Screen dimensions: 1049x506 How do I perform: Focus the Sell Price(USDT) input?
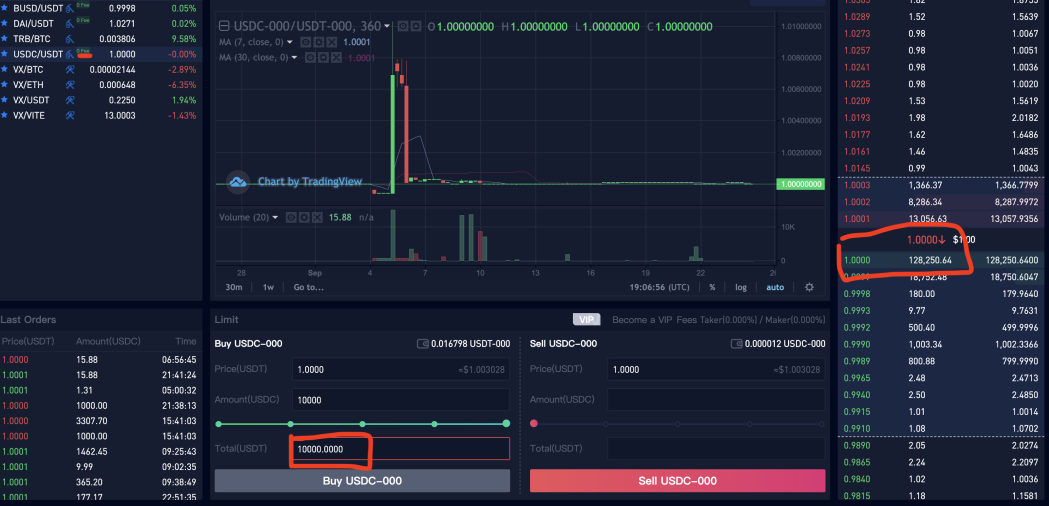coord(716,369)
